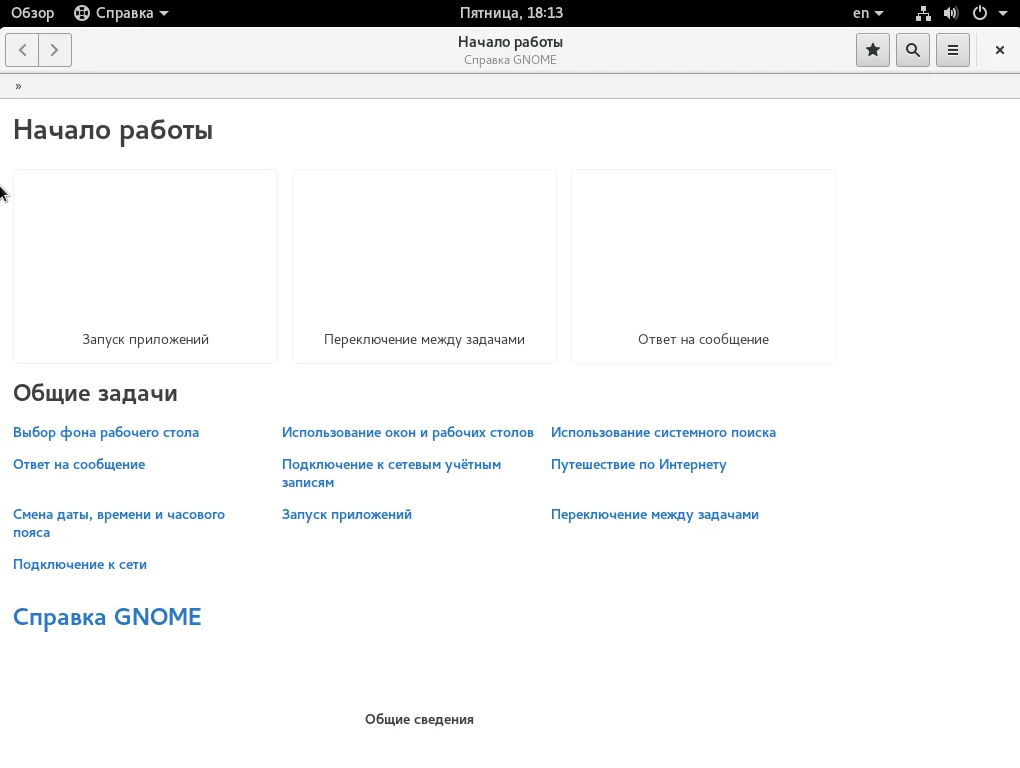The image size is (1020, 768).
Task: Open link Ответ на сообщение in Общие задачи
Action: pos(79,464)
